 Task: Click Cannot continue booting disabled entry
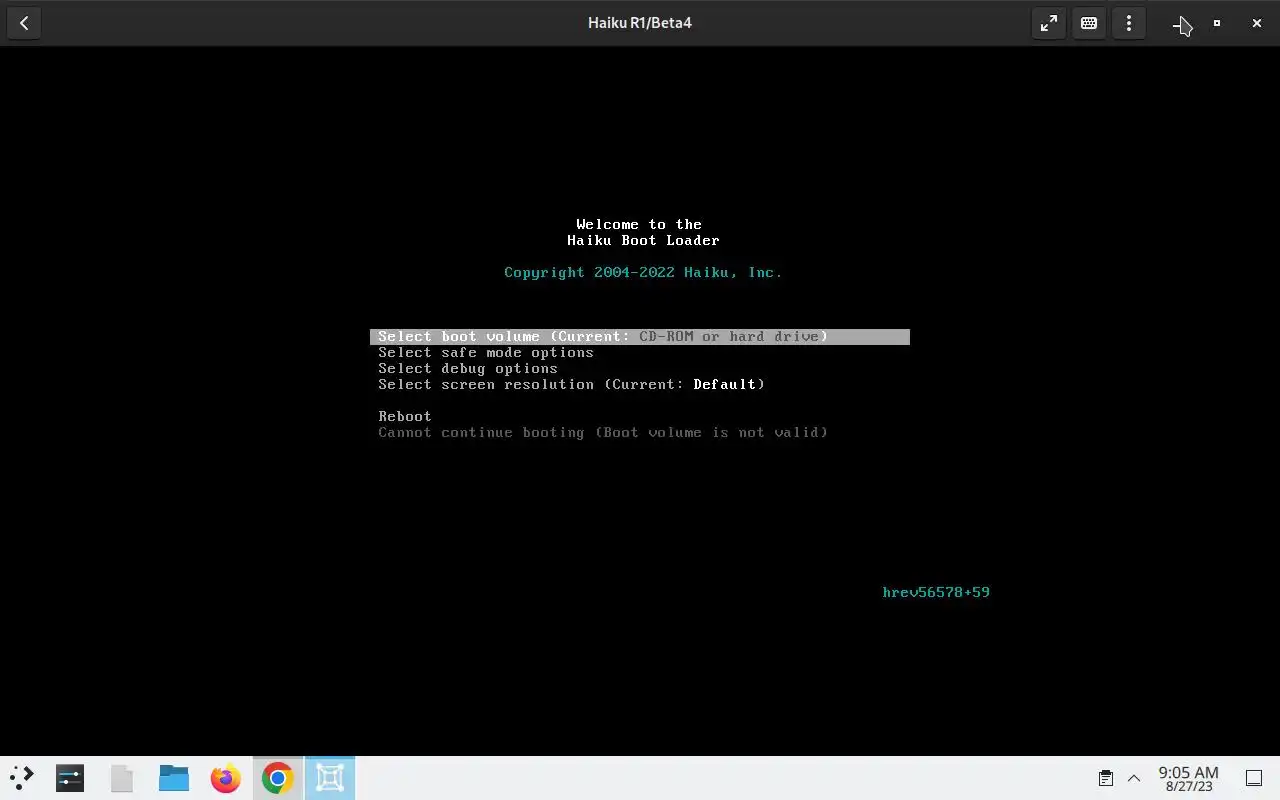[x=603, y=433]
